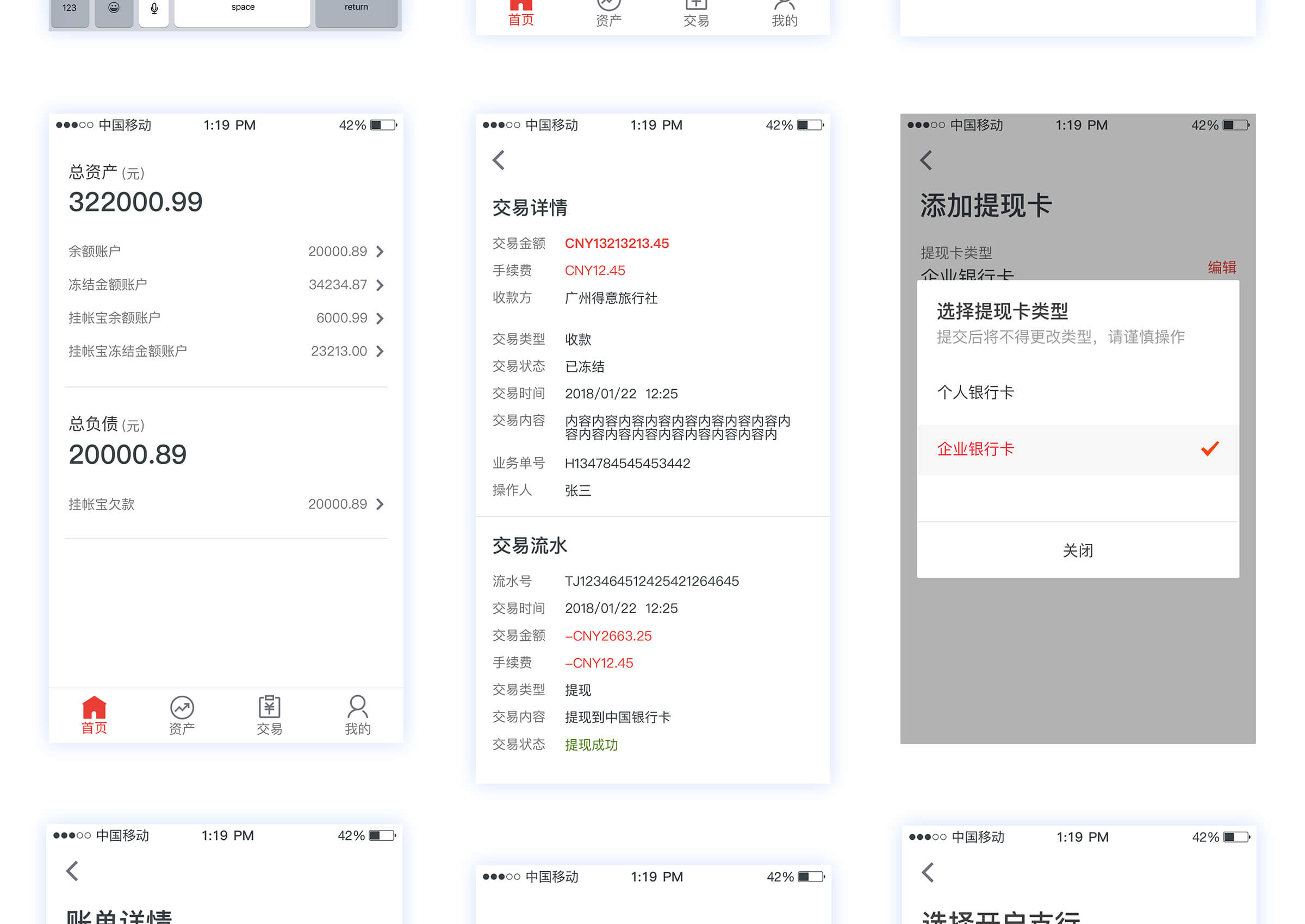Tap the 交易 yen document icon in bottom-left phone

pyautogui.click(x=269, y=707)
